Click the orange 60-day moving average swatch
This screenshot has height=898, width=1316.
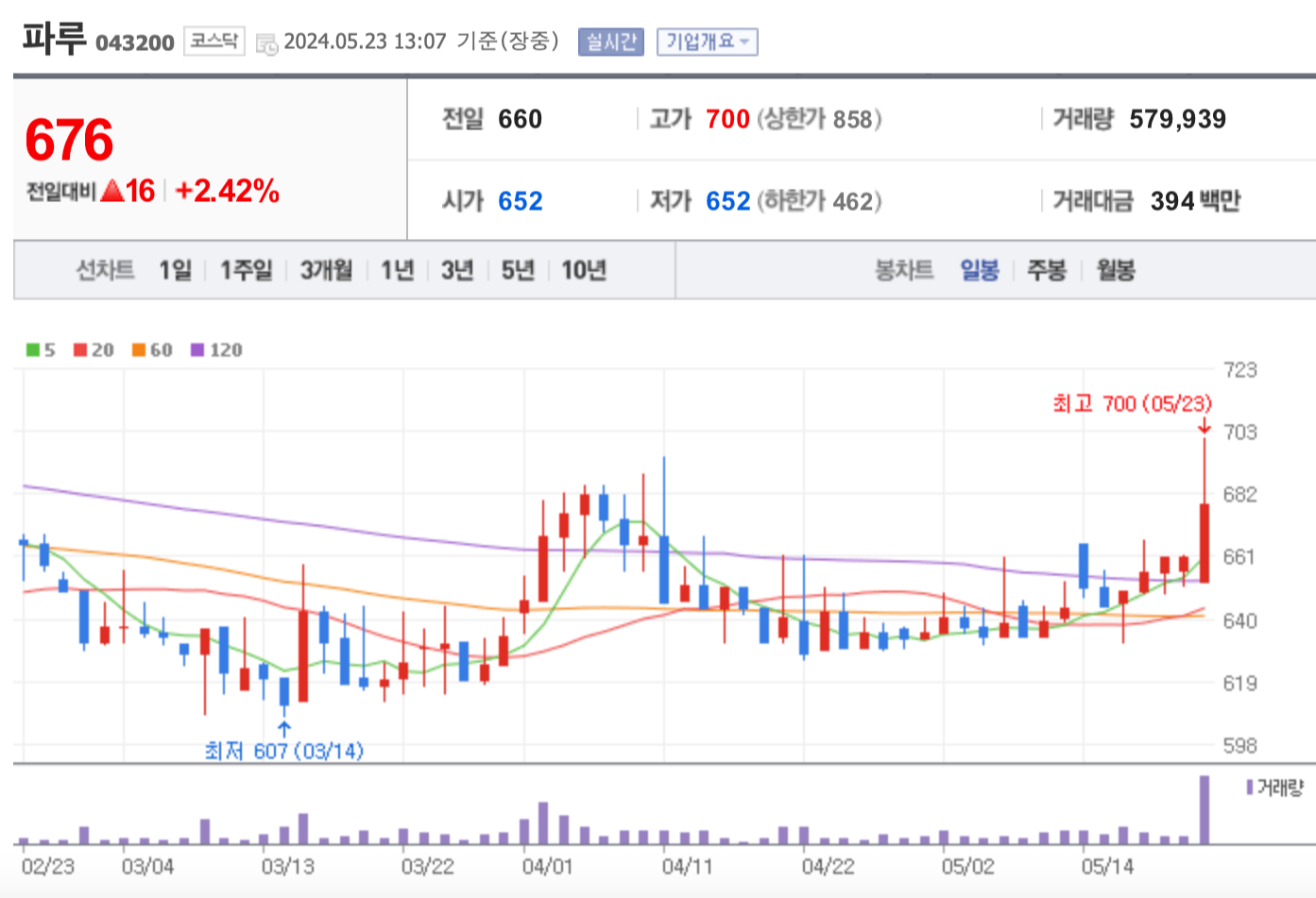pyautogui.click(x=139, y=350)
